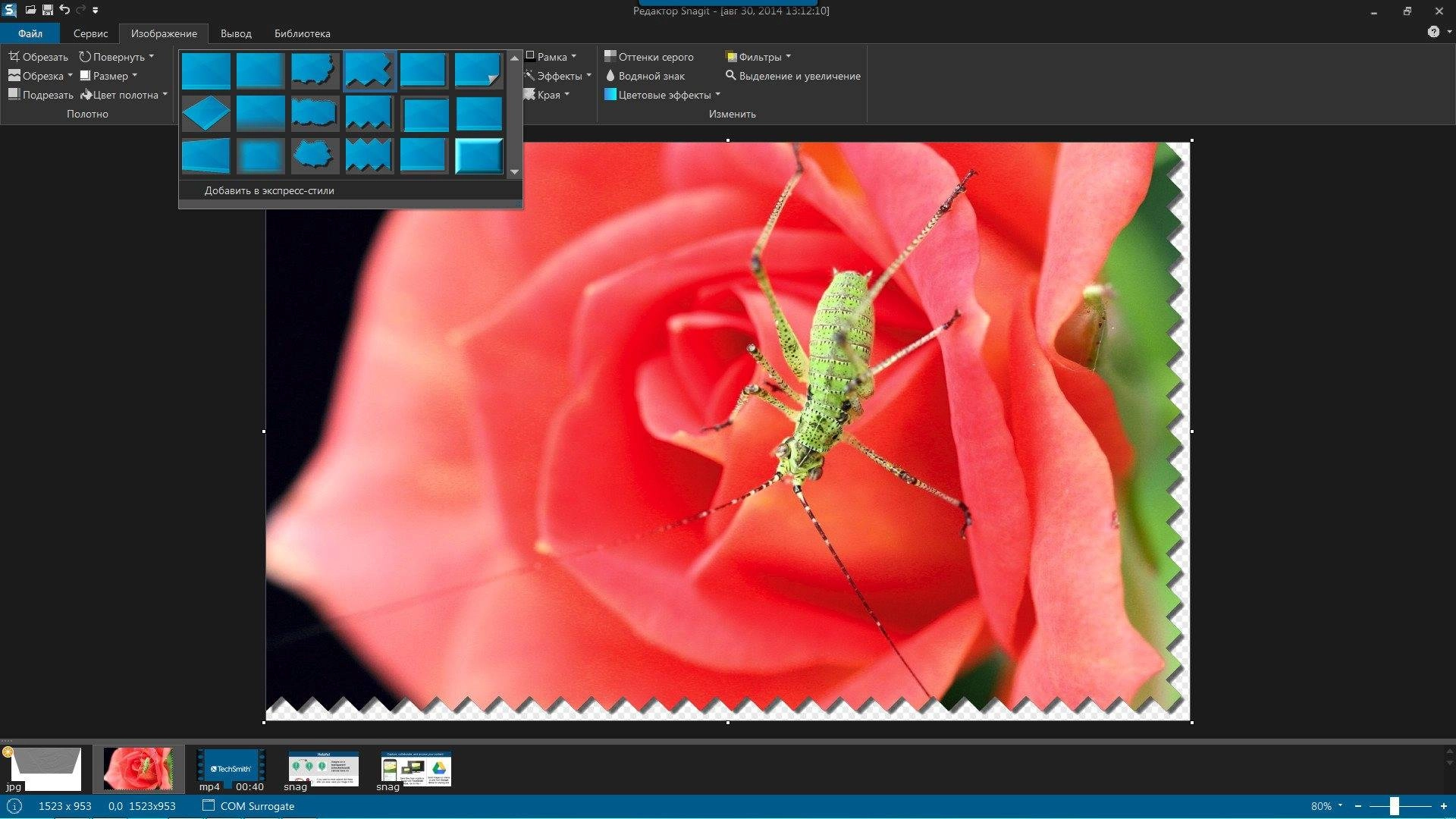Image resolution: width=1456 pixels, height=819 pixels.
Task: Open the help question mark icon
Action: point(1433,32)
